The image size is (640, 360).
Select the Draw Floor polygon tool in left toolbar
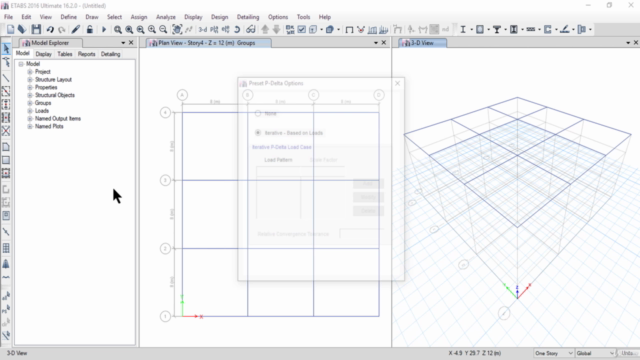[6, 147]
